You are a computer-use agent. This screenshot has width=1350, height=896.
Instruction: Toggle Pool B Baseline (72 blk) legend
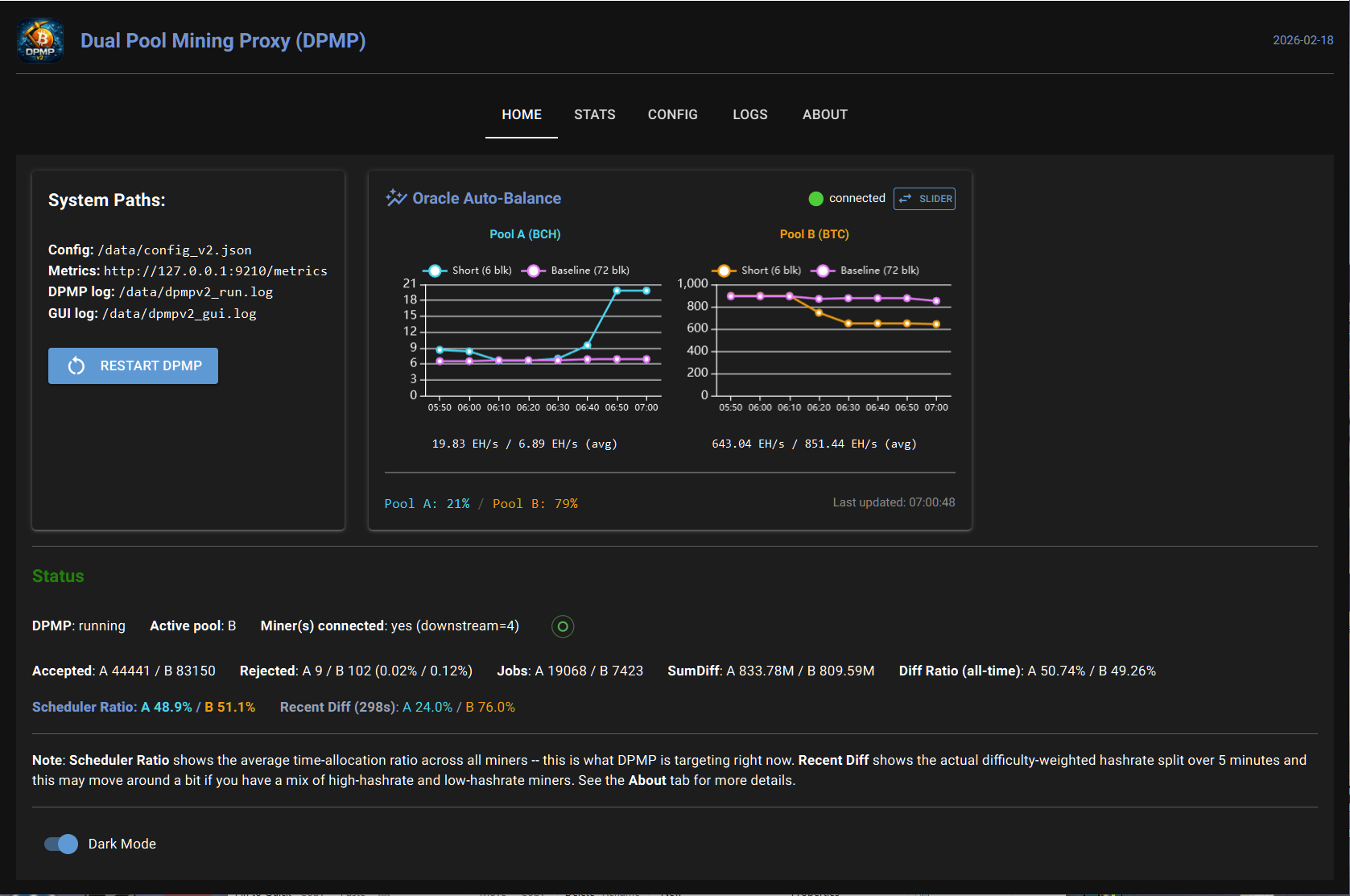(865, 270)
